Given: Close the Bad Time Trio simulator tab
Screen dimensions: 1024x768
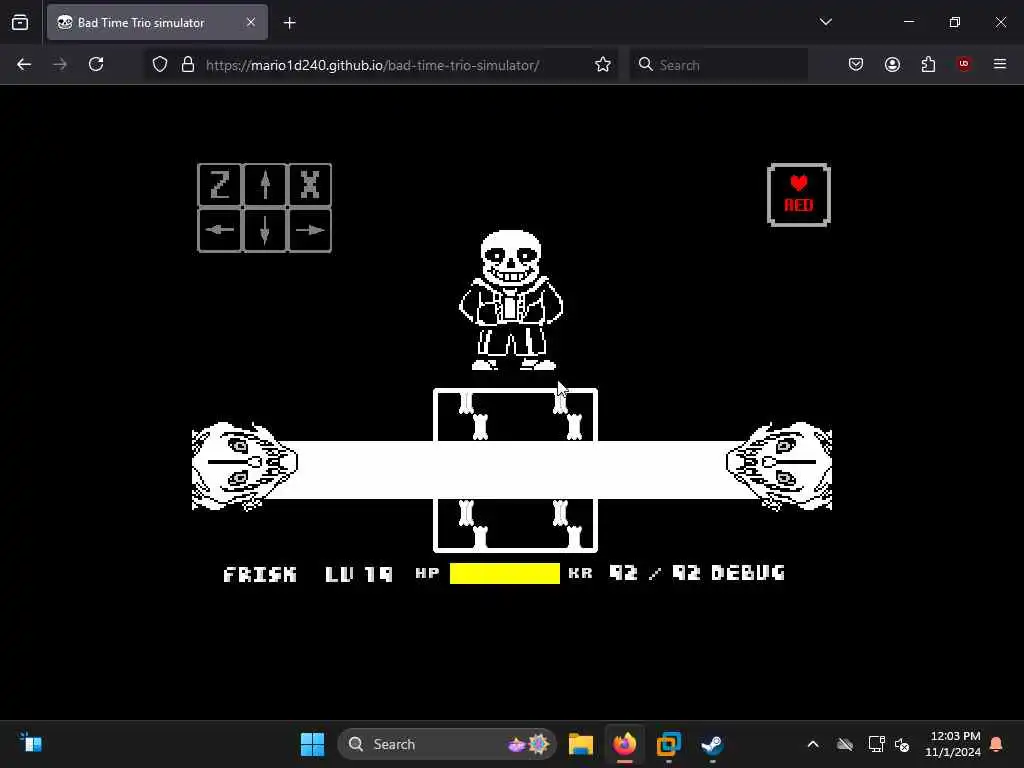Looking at the screenshot, I should pos(251,22).
